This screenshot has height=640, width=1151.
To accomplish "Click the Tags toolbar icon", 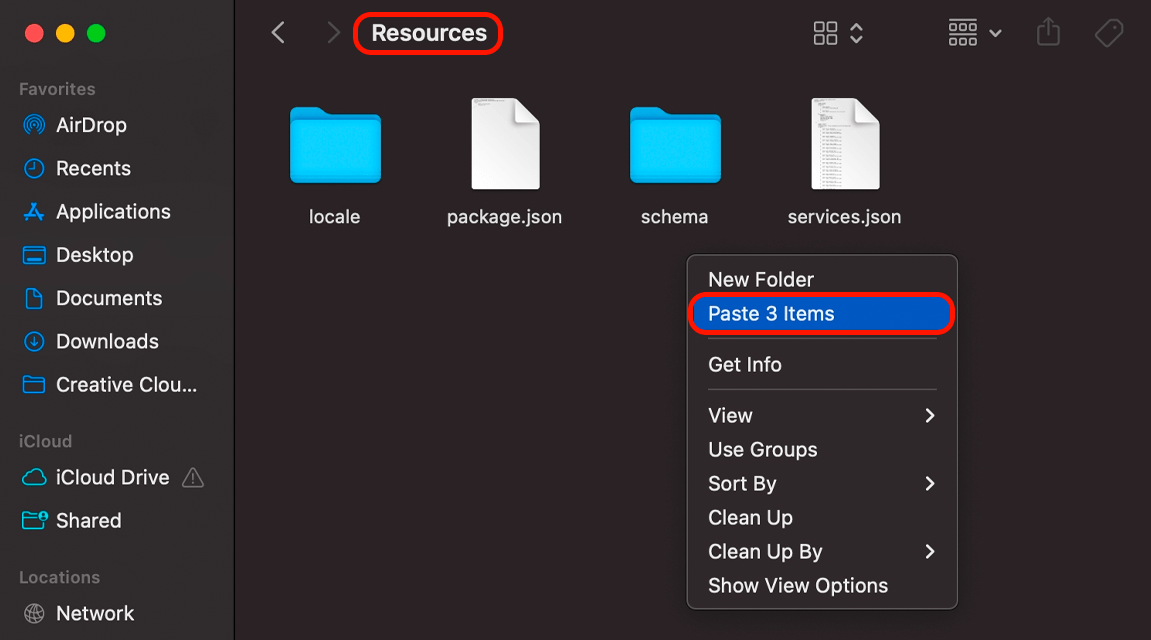I will (1108, 33).
